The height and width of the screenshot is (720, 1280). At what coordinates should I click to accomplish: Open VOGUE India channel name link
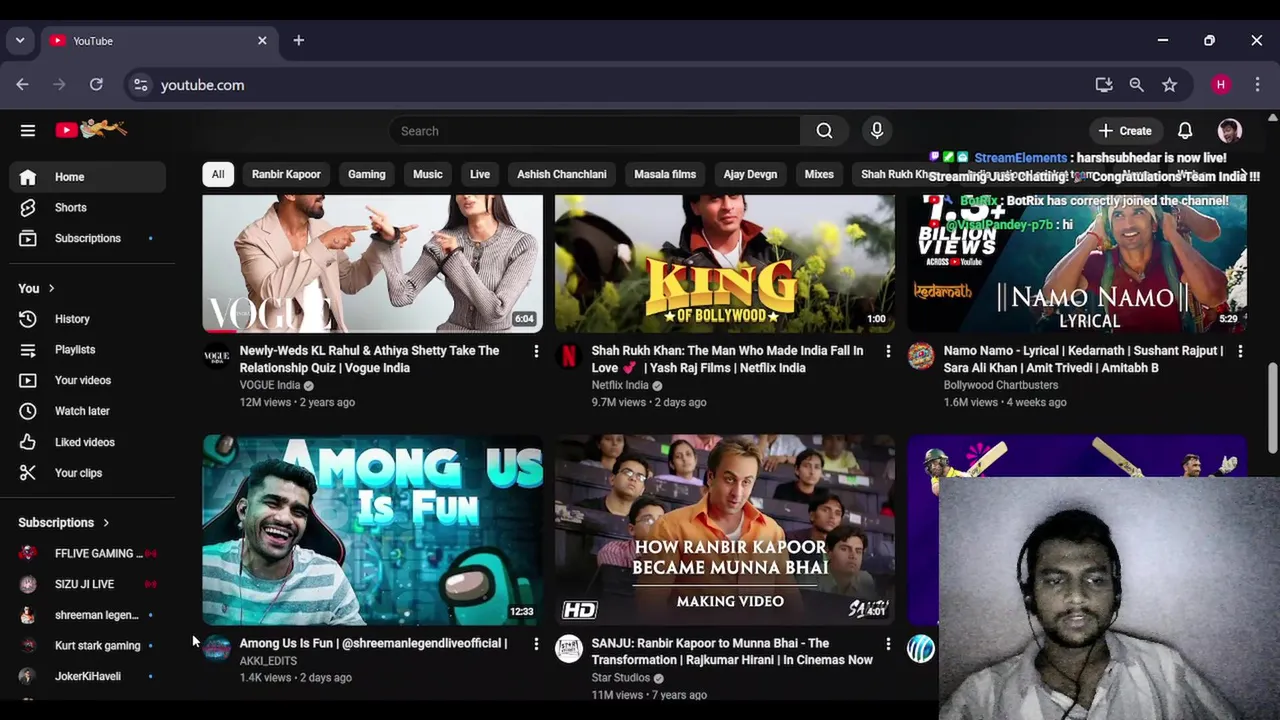270,385
